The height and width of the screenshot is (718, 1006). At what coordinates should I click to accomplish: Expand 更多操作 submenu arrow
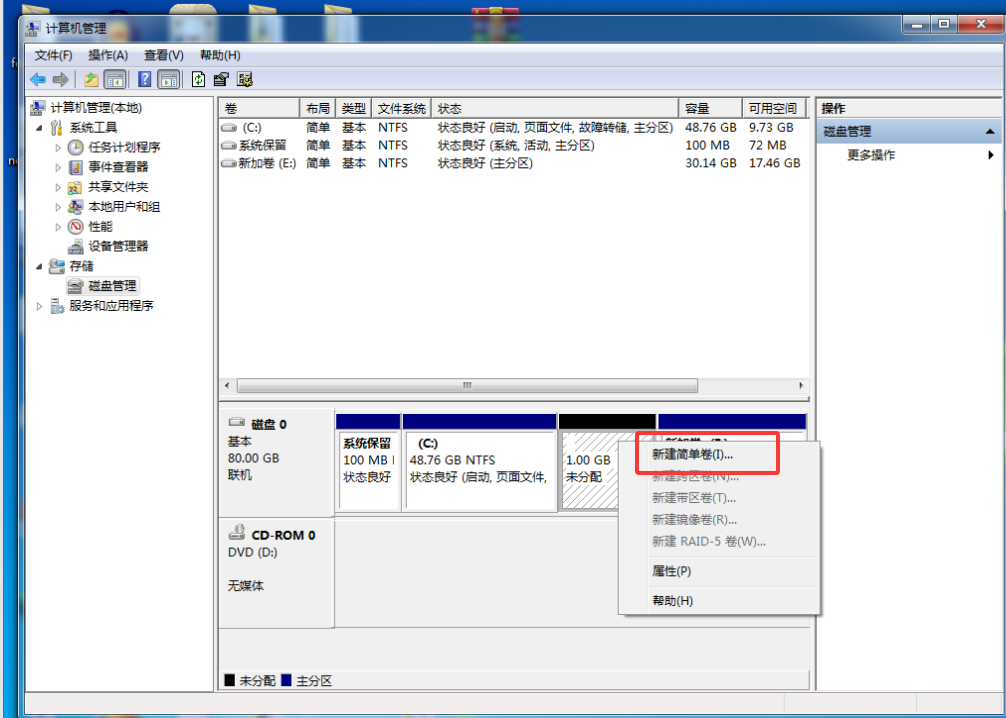pyautogui.click(x=991, y=155)
